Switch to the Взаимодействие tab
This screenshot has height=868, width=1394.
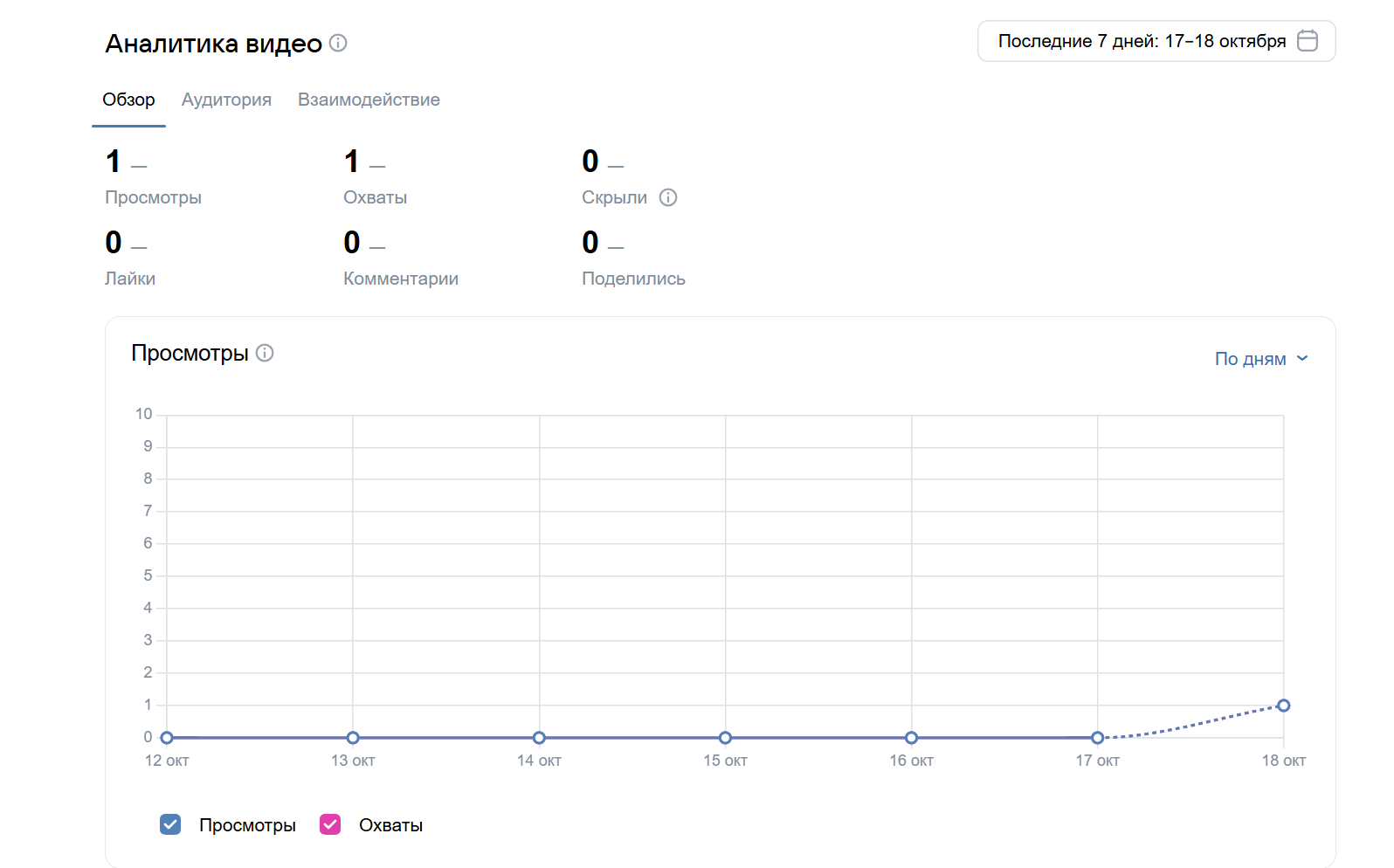coord(369,100)
